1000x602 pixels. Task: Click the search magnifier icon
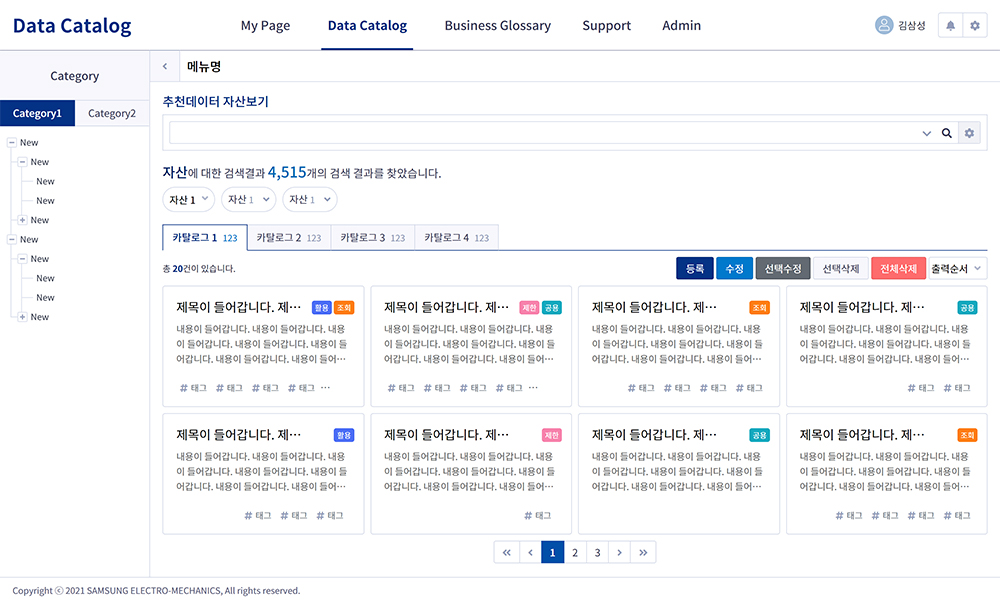(946, 133)
